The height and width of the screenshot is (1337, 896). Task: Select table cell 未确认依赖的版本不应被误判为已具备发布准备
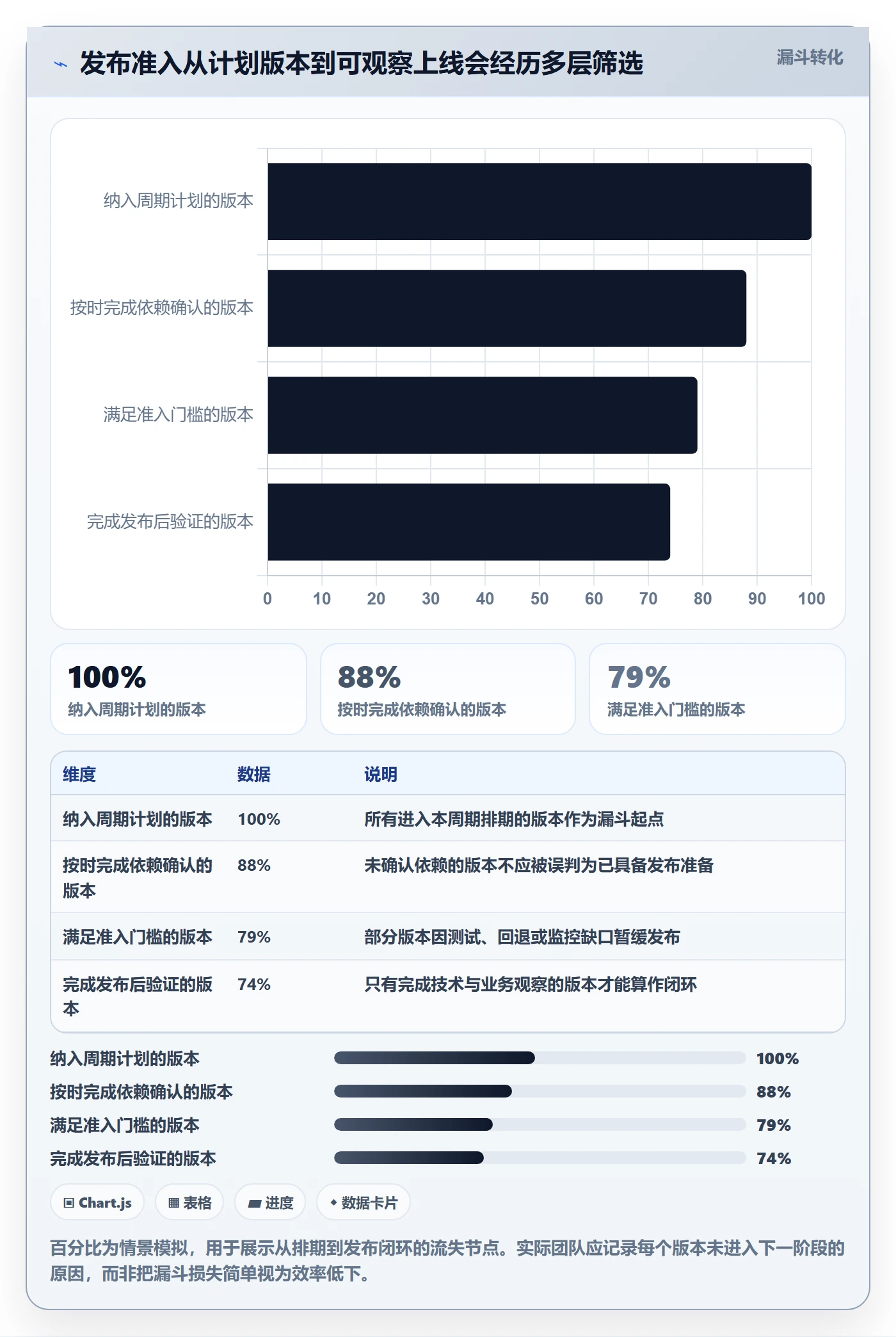pos(539,865)
